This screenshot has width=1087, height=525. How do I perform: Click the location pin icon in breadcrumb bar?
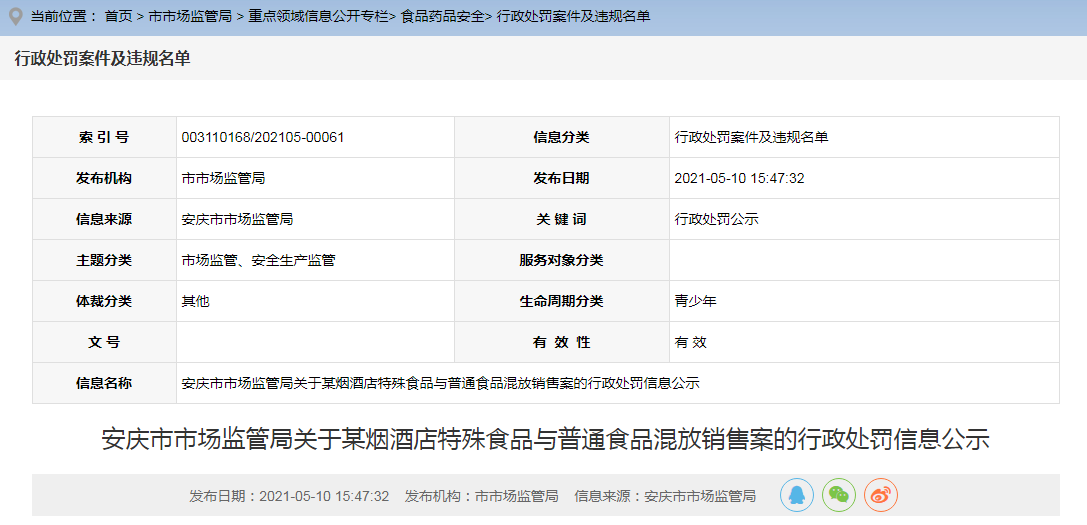pyautogui.click(x=15, y=16)
